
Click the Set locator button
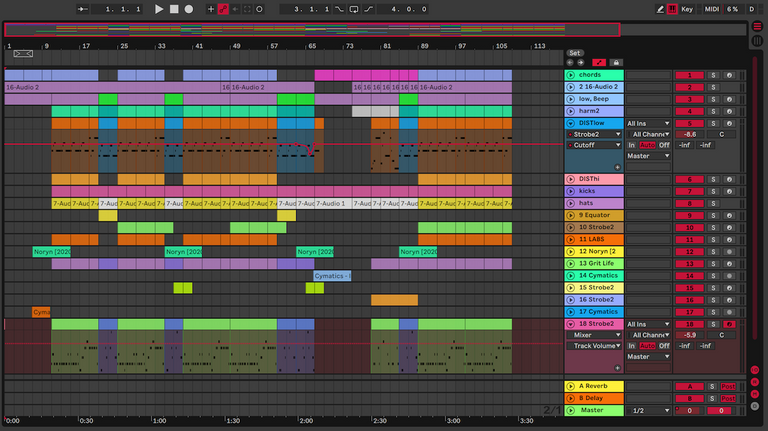click(x=575, y=53)
